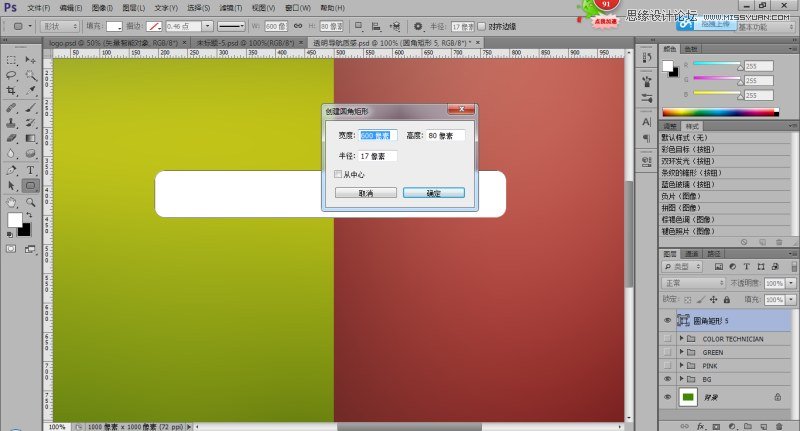Select the Gradient tool

(31, 138)
